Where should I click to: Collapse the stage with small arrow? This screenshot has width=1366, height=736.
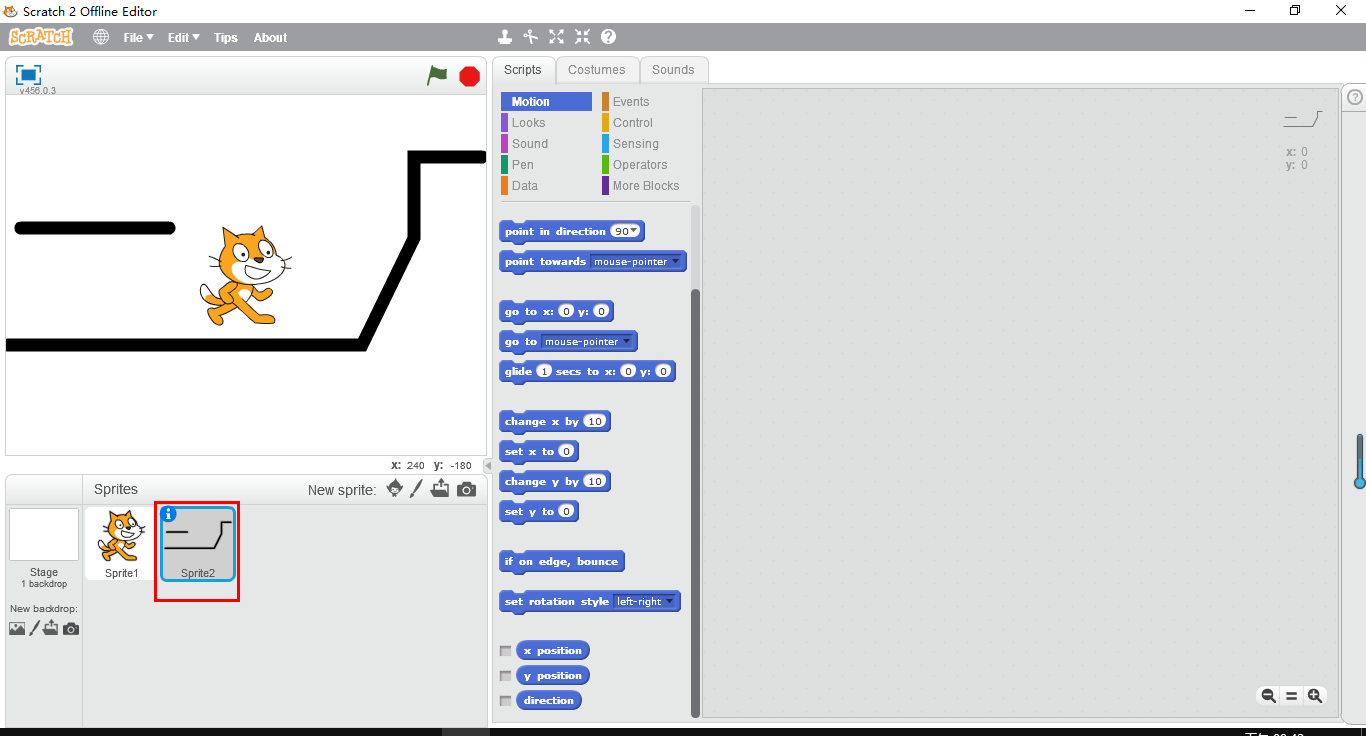coord(488,466)
